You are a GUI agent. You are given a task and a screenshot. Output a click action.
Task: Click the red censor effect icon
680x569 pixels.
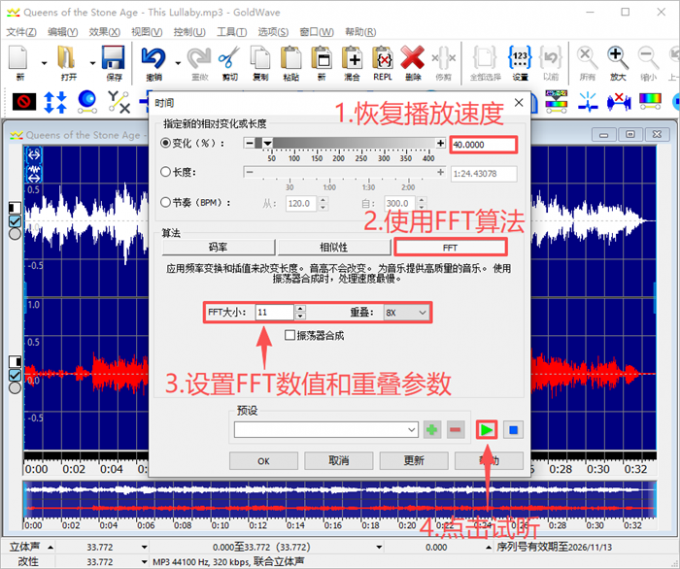click(24, 102)
